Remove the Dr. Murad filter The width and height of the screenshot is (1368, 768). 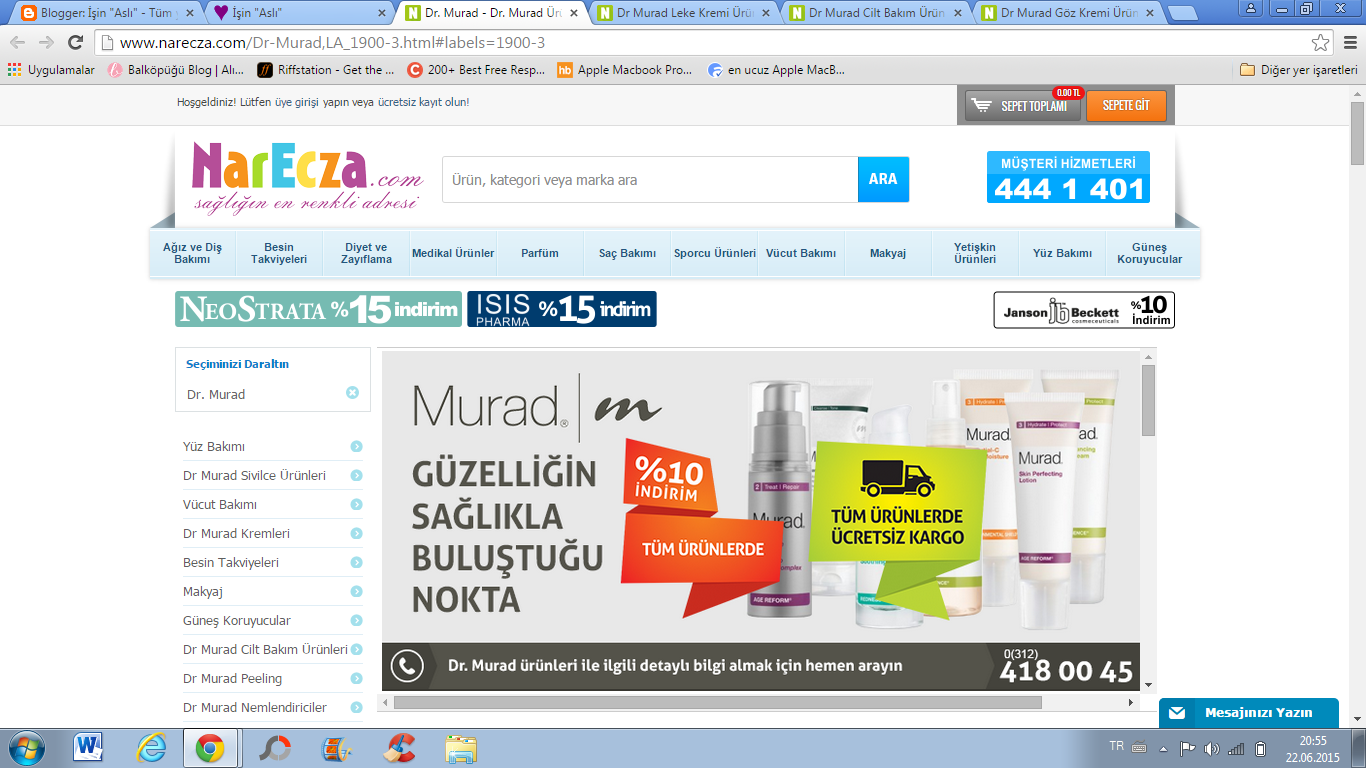click(352, 393)
